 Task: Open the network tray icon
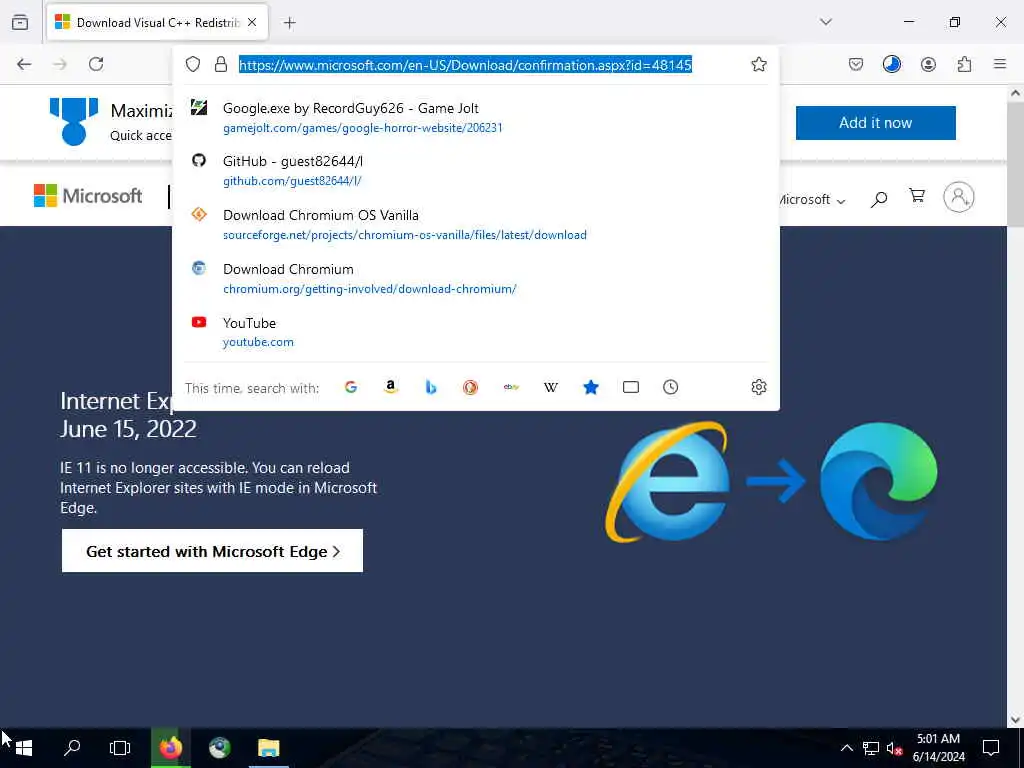pyautogui.click(x=871, y=748)
